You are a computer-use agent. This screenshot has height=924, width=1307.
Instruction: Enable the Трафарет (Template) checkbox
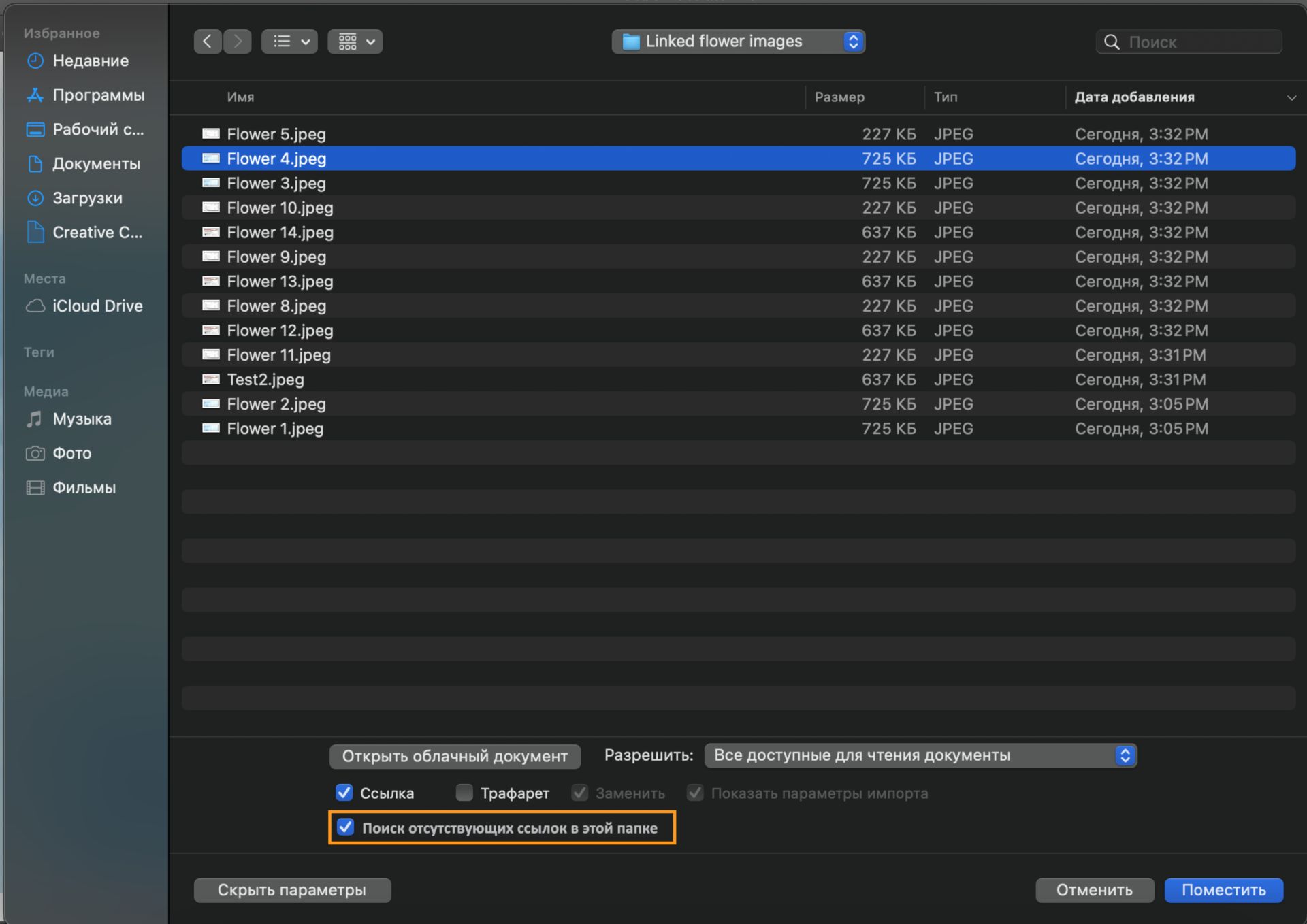[x=464, y=793]
